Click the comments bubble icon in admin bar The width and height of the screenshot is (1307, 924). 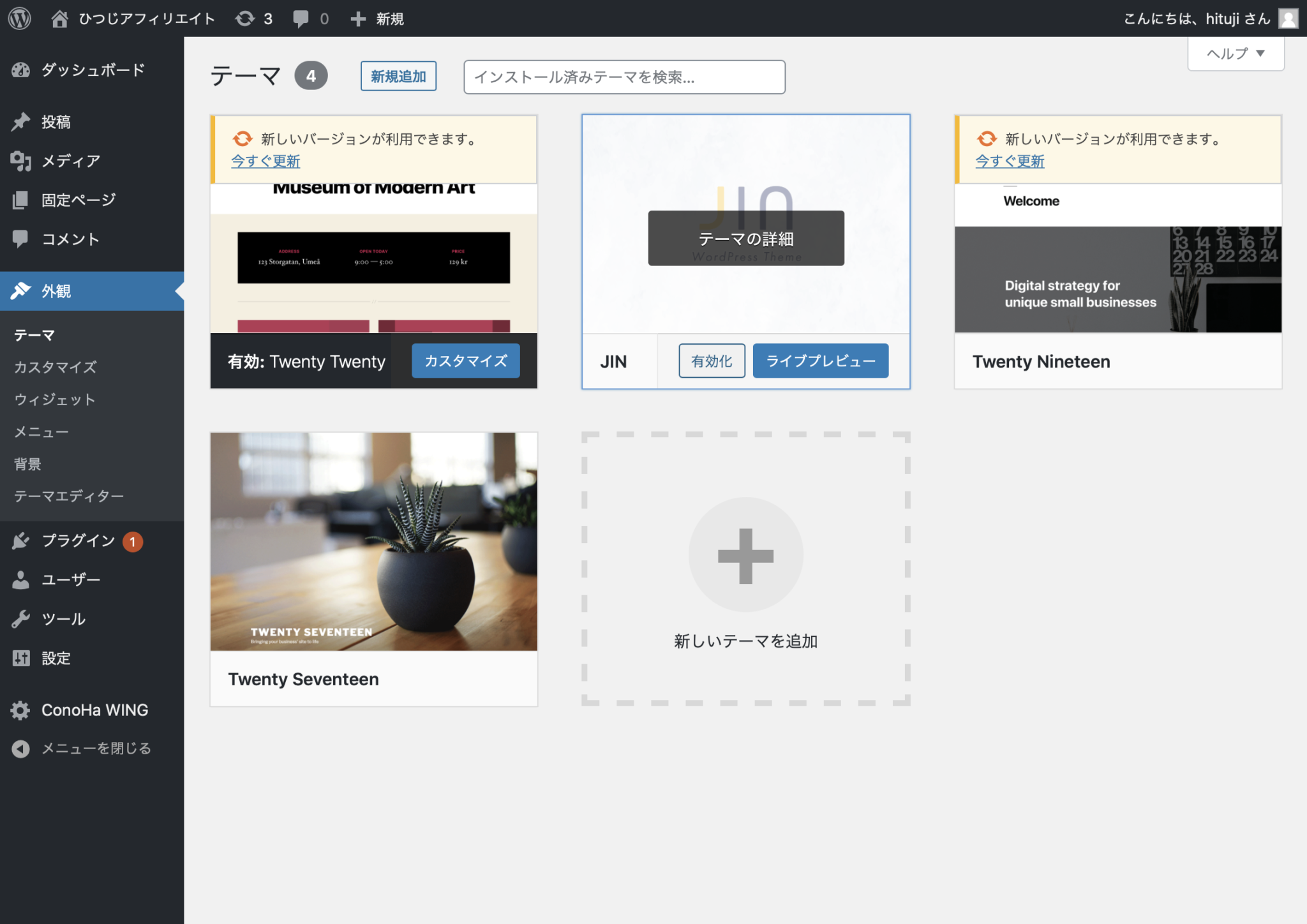[300, 19]
